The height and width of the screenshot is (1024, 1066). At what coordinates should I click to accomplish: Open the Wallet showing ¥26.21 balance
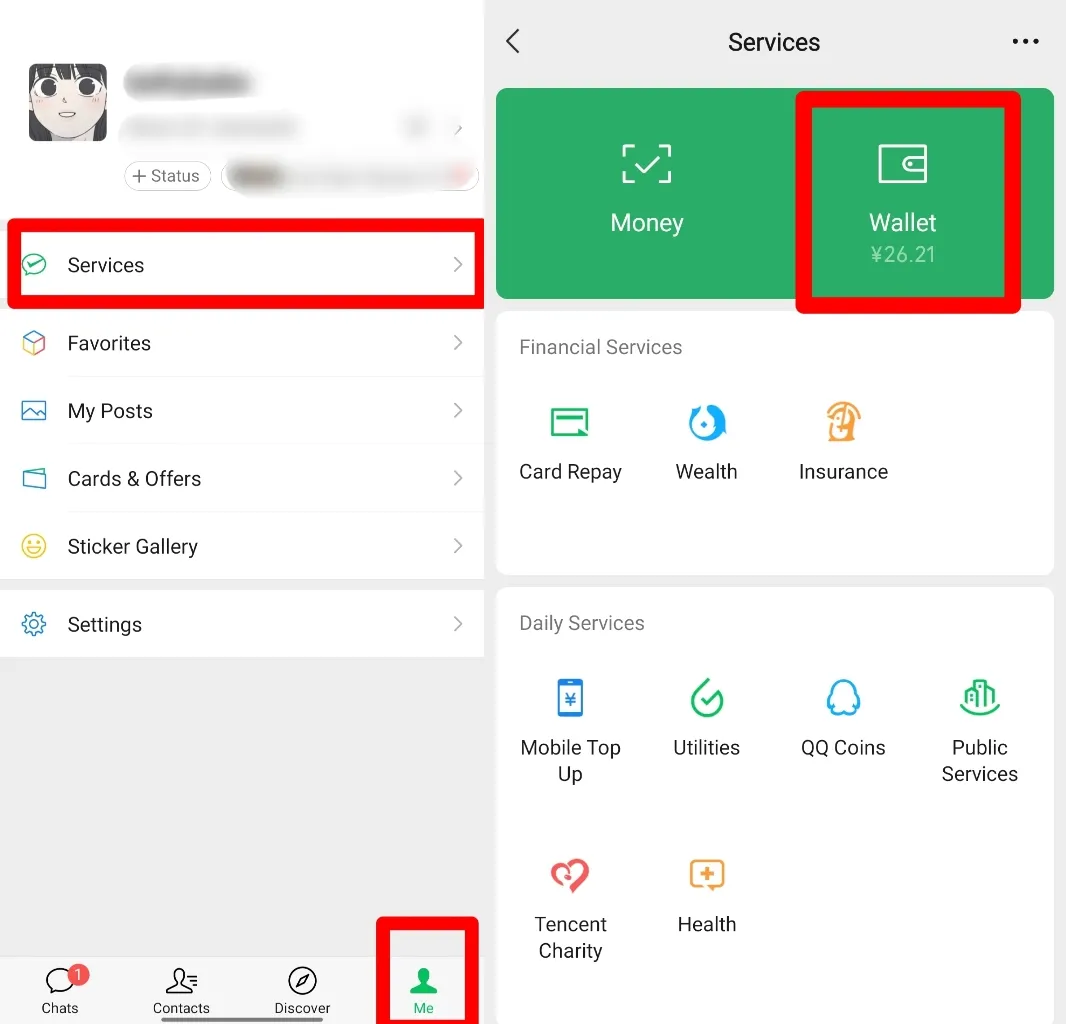[903, 195]
